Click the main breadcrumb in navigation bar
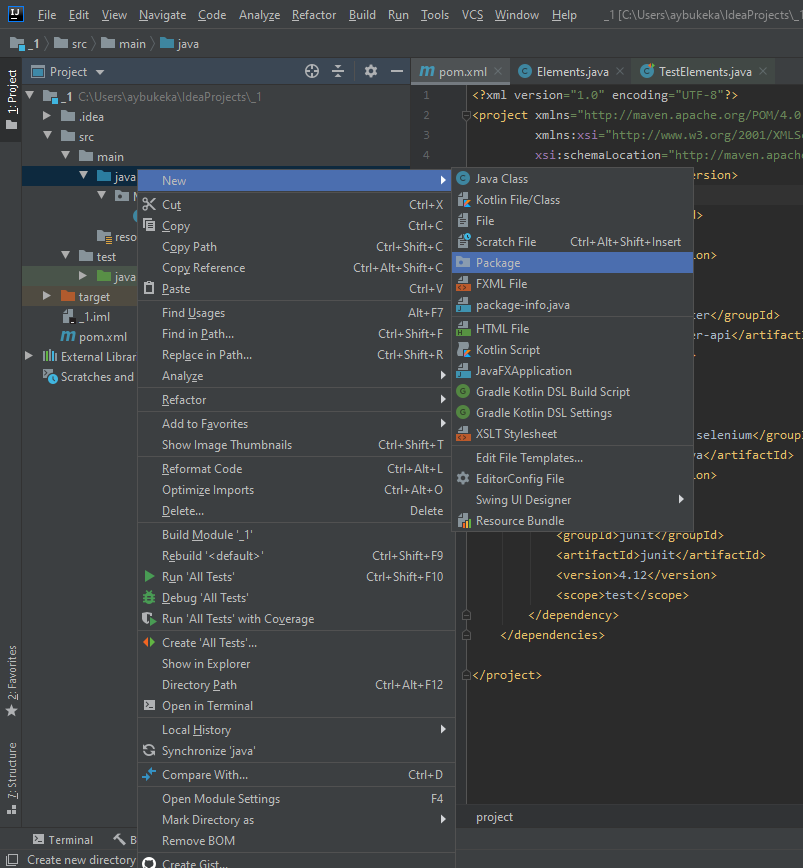 [124, 44]
